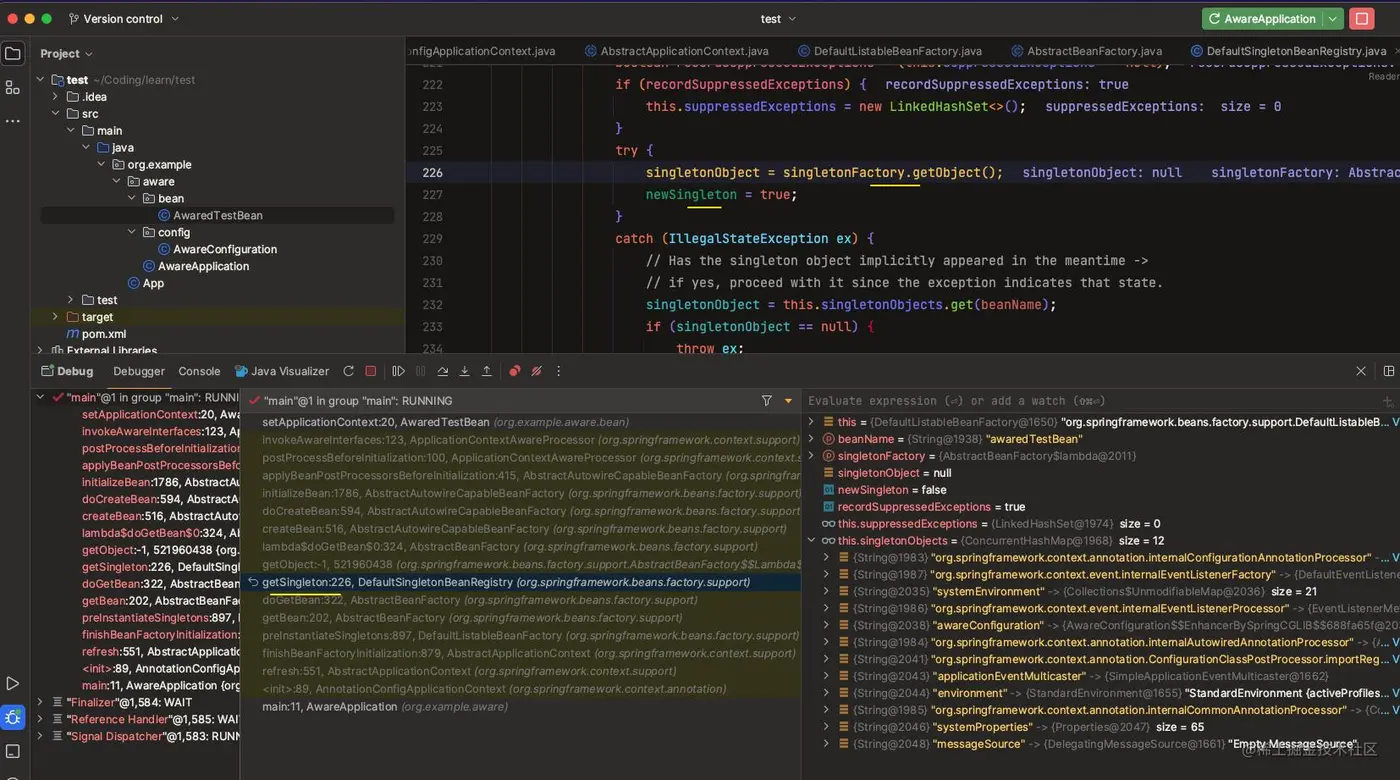Select setApplicationContext:20, AwaredTestBean frame in middle list

click(x=520, y=422)
